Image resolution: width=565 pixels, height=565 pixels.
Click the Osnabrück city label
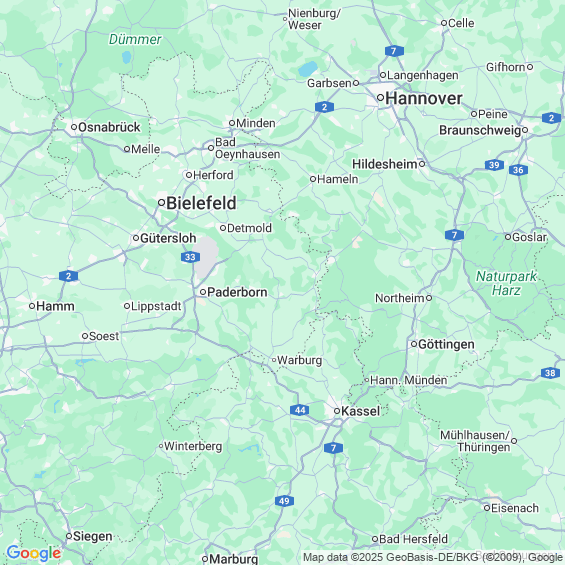pyautogui.click(x=109, y=127)
